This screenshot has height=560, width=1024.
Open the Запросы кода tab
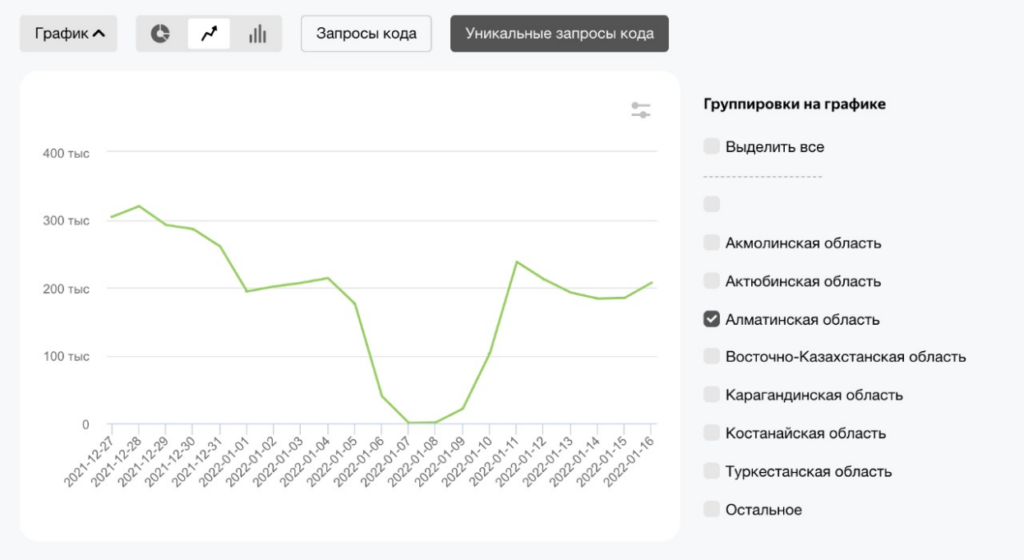(x=366, y=33)
